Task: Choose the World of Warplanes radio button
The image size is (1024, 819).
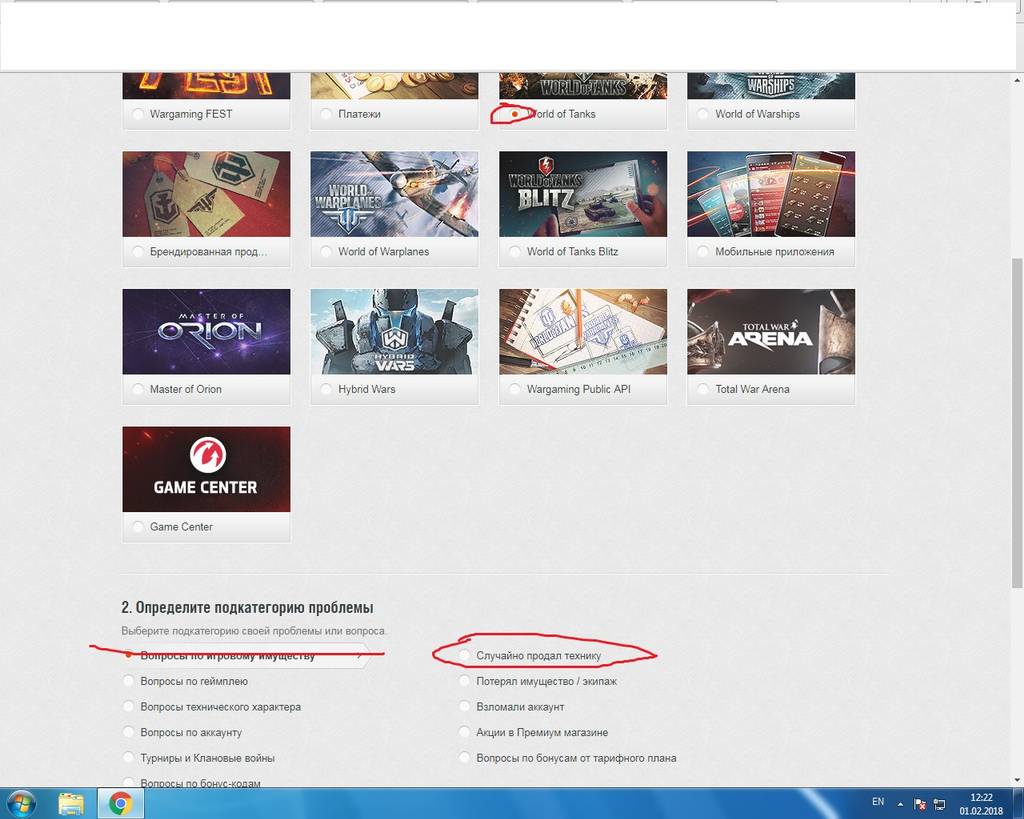Action: 326,251
